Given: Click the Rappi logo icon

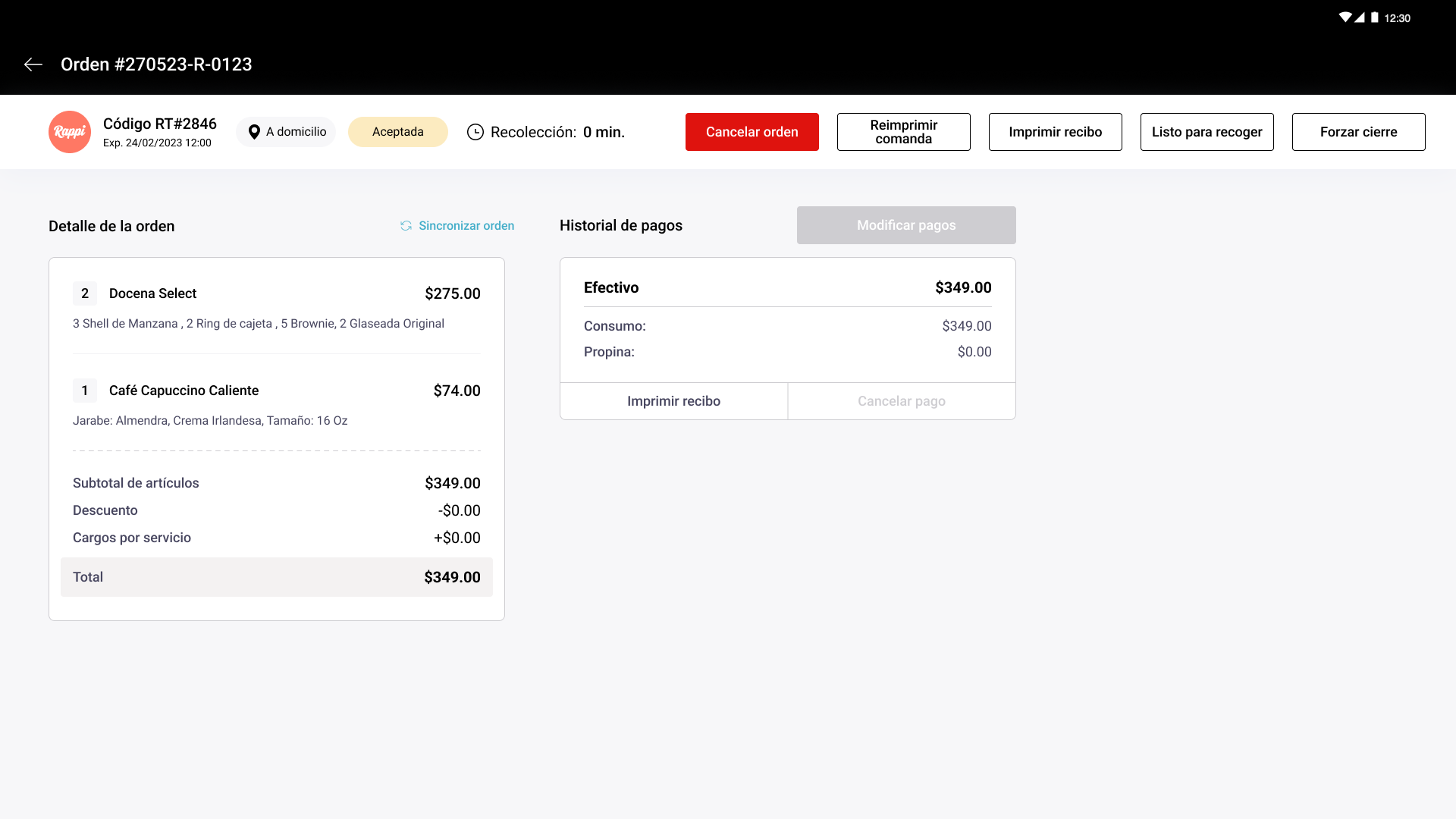Looking at the screenshot, I should [70, 132].
